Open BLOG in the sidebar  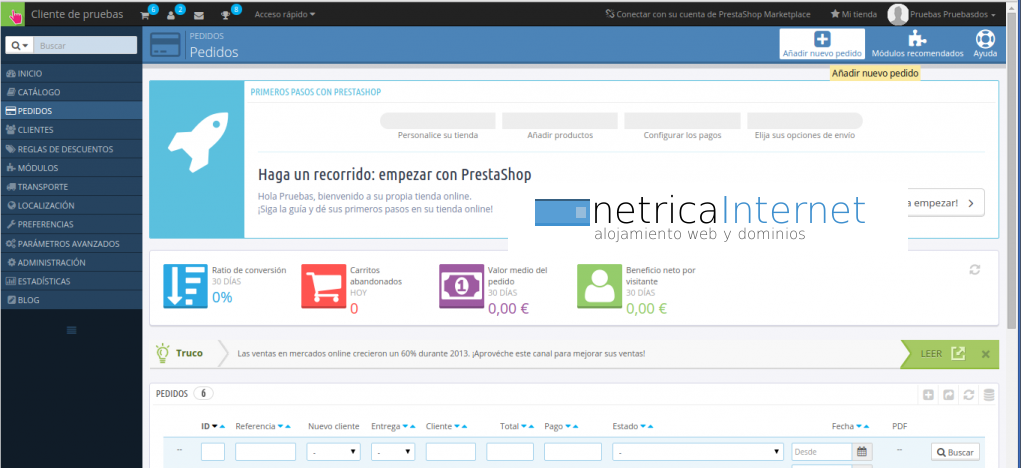(72, 301)
